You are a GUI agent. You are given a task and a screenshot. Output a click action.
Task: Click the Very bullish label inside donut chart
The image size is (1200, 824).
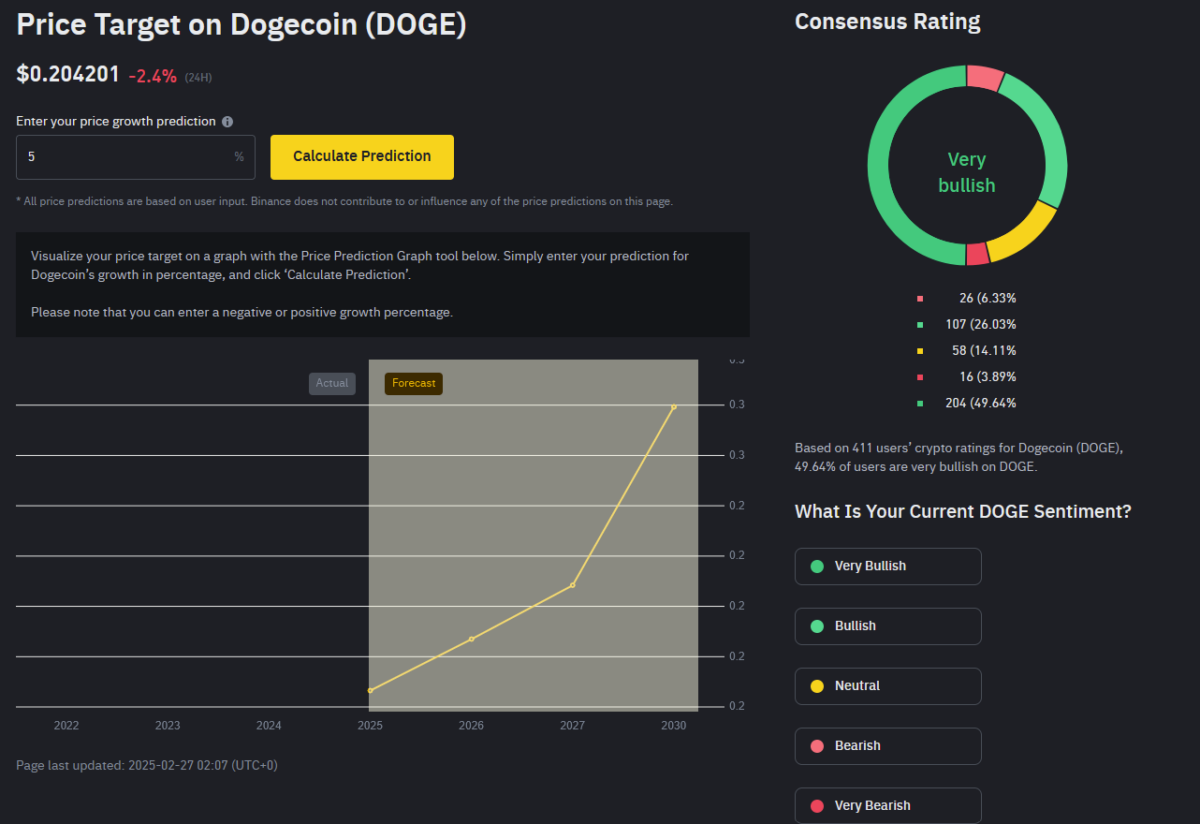point(967,172)
